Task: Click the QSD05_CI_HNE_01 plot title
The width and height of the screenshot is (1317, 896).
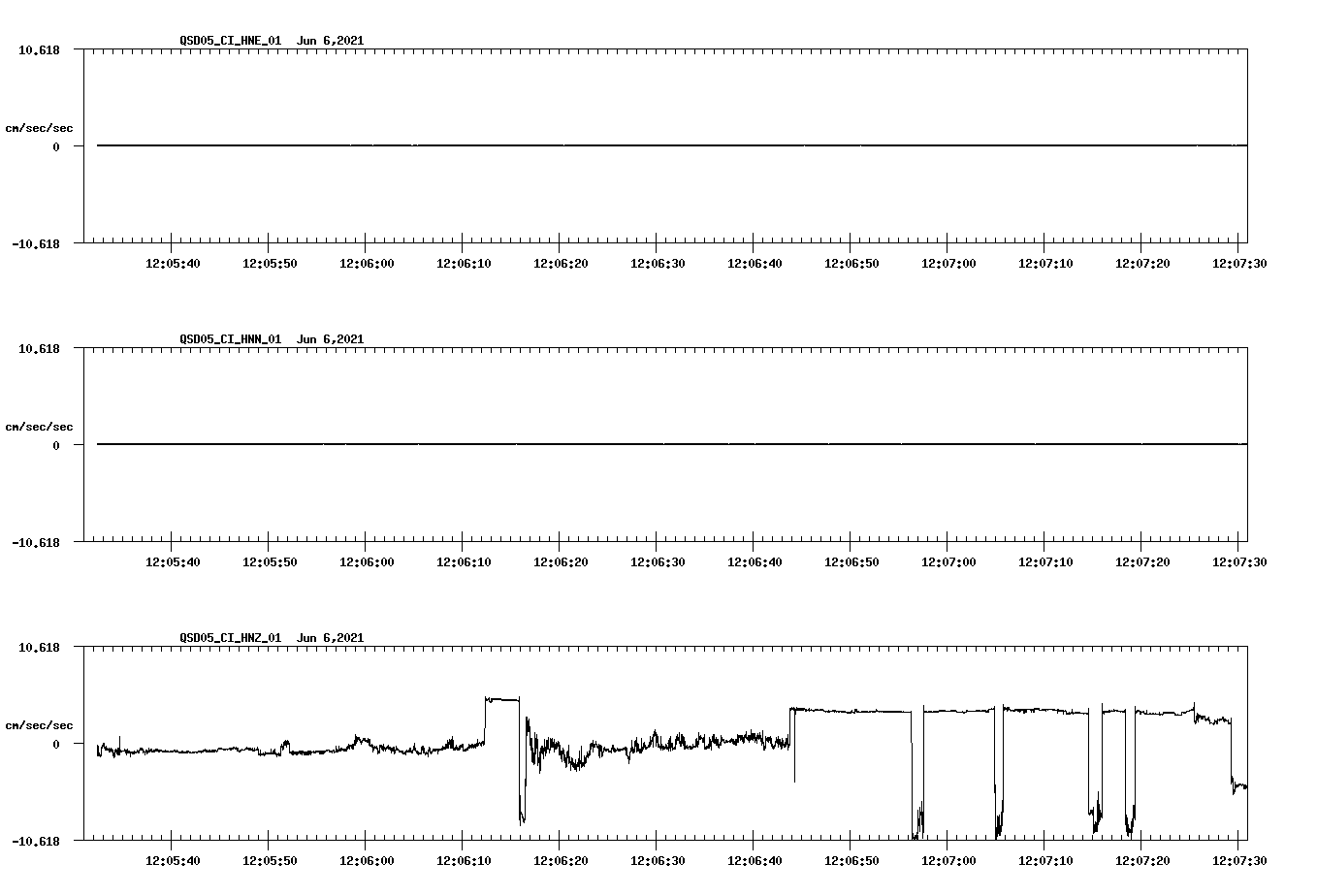Action: (x=272, y=41)
